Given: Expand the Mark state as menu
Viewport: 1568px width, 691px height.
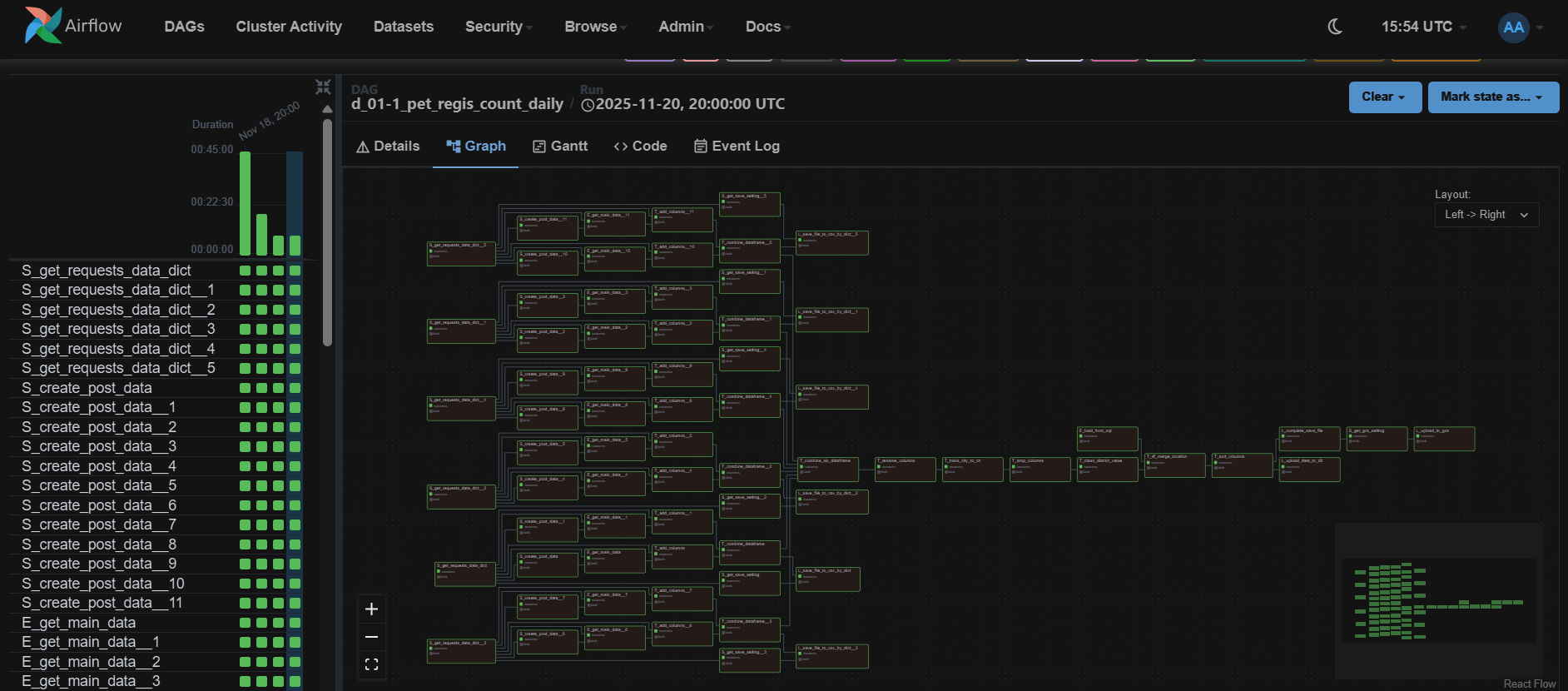Looking at the screenshot, I should (x=1492, y=97).
